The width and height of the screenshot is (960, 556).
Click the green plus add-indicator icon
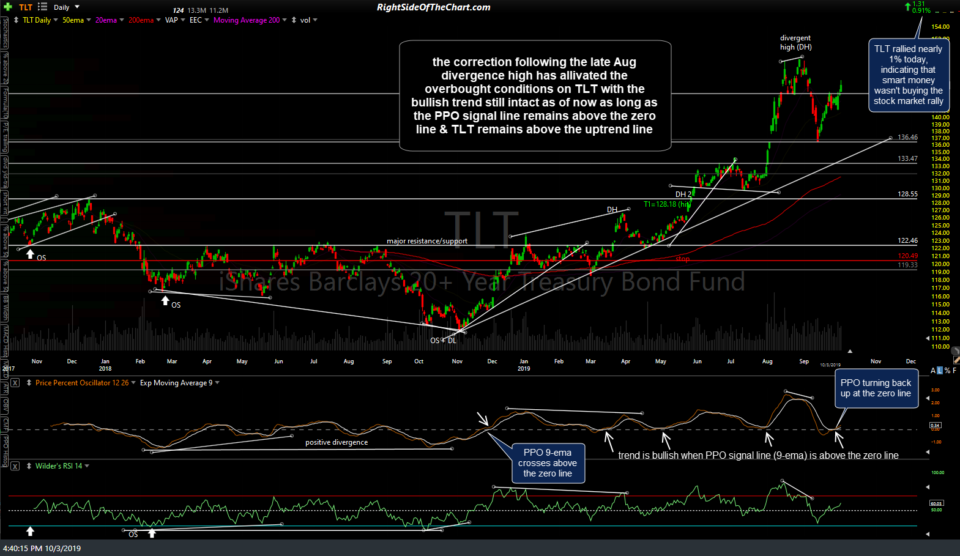point(8,7)
